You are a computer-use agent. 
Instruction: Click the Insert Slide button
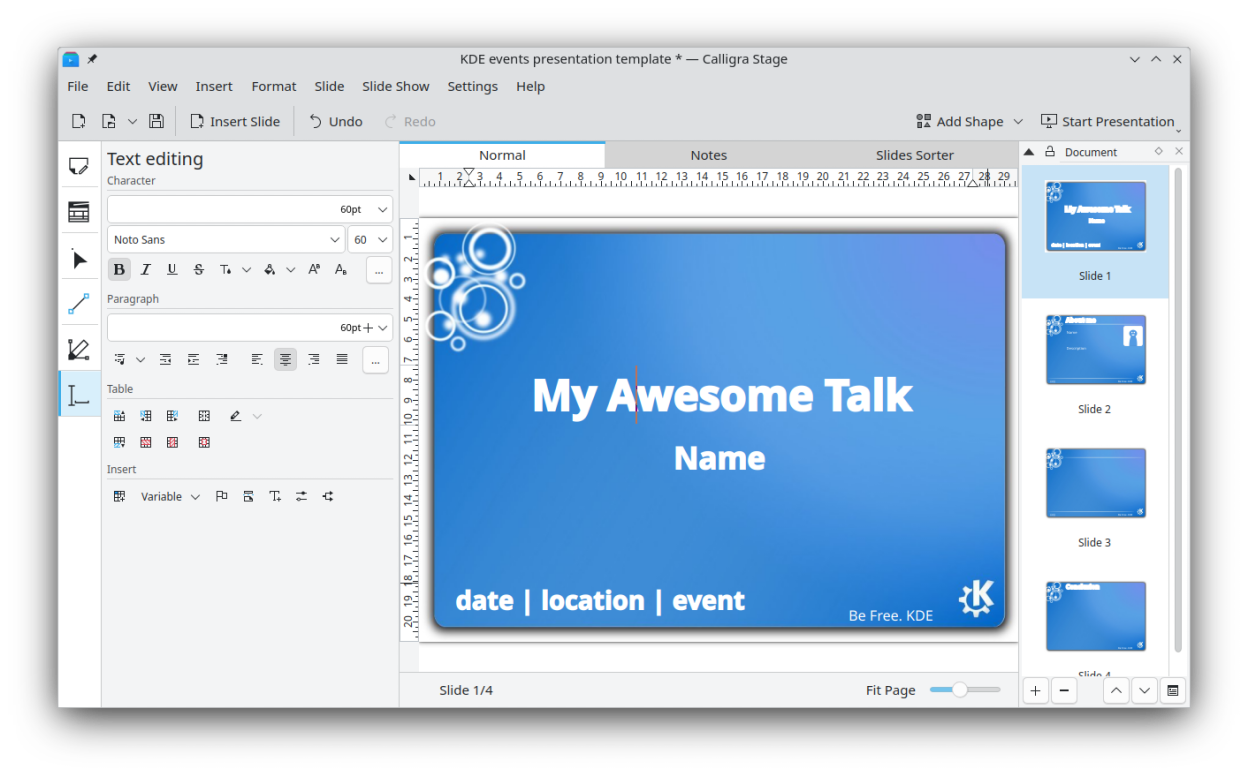[x=235, y=121]
